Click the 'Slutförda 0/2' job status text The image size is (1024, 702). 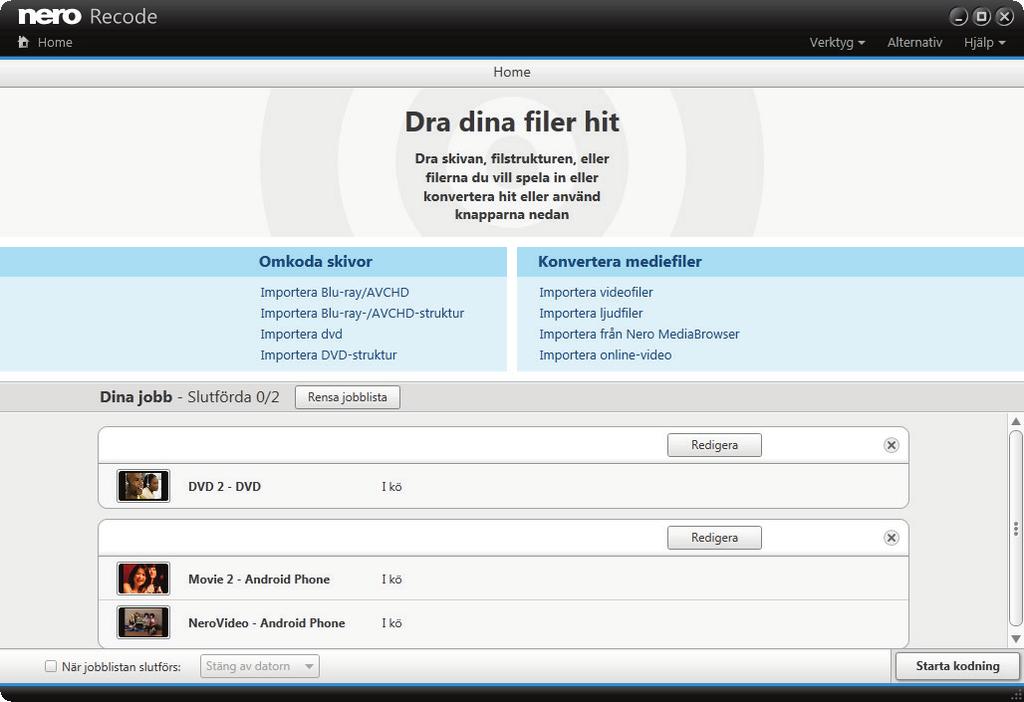233,397
